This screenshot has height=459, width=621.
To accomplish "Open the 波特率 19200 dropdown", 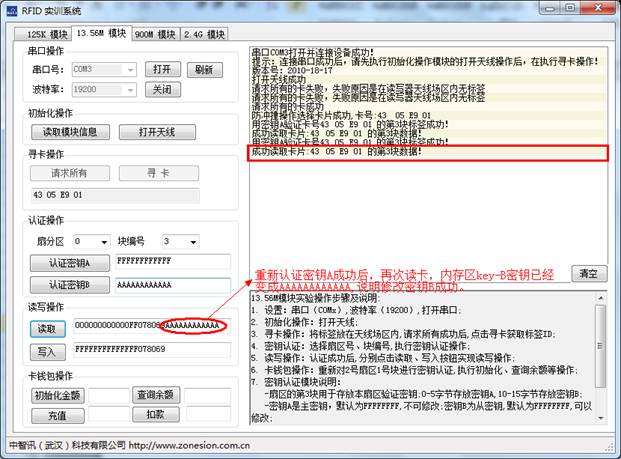I will point(105,88).
